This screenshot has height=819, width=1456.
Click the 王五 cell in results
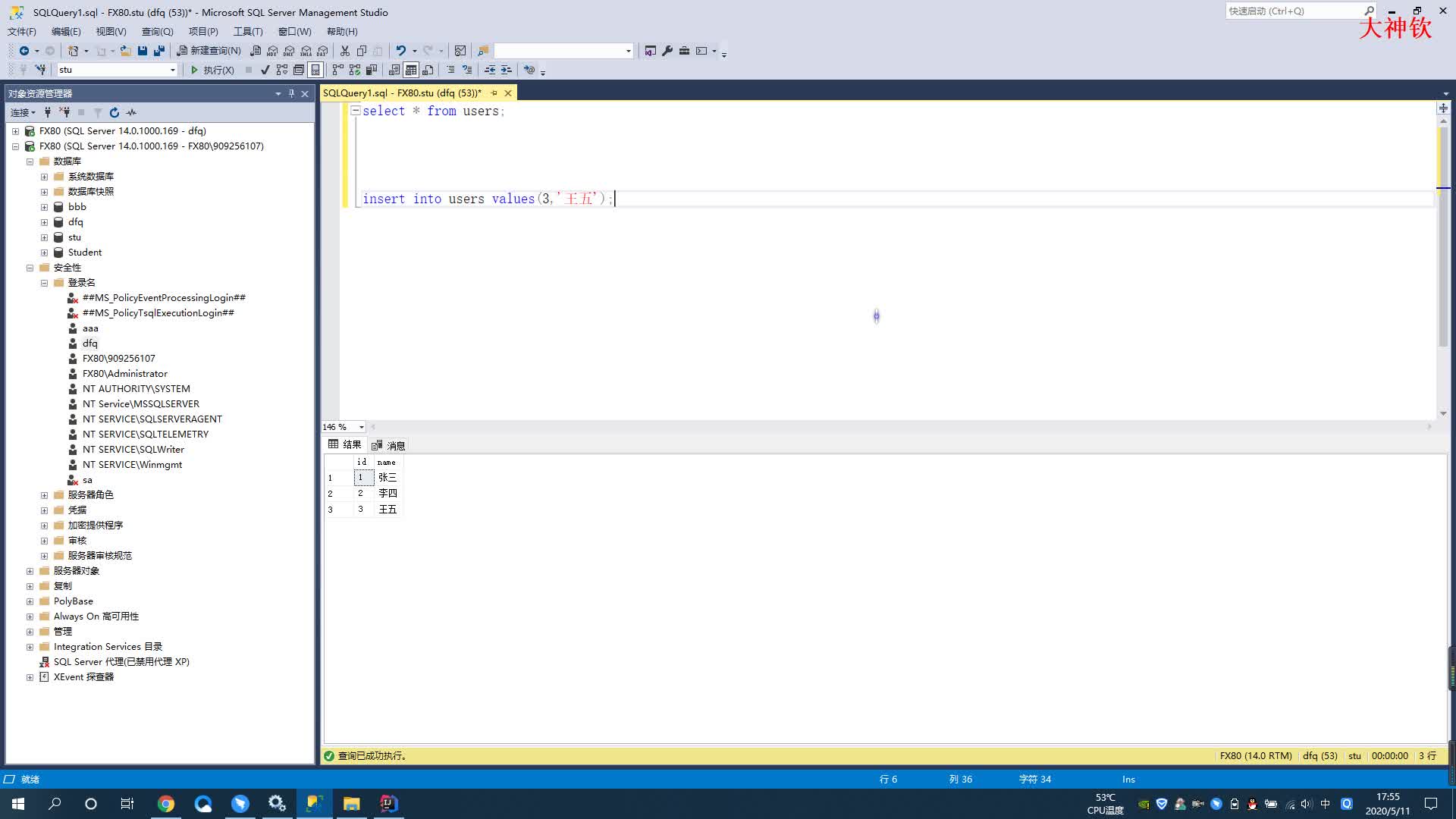point(388,510)
